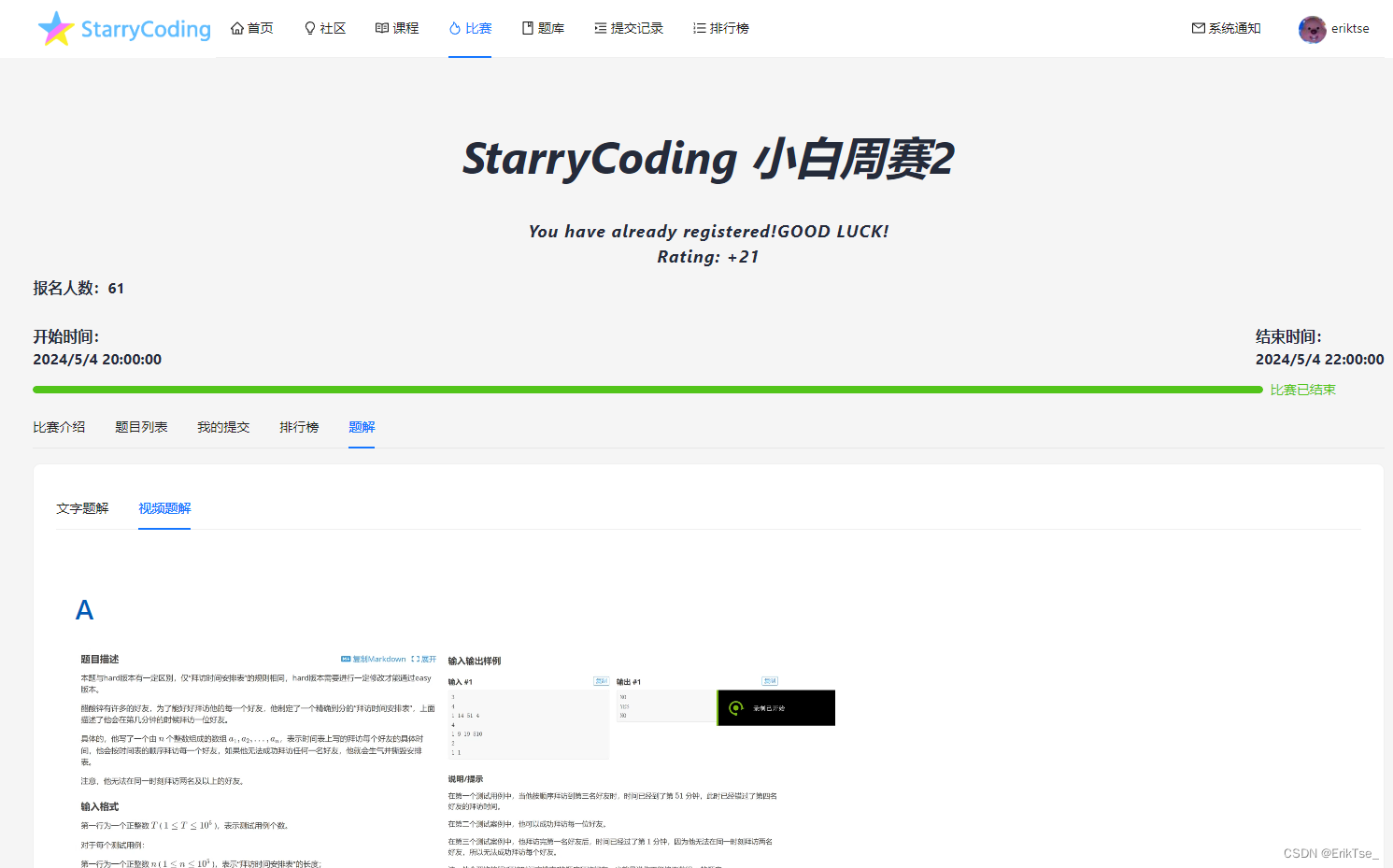Open the 题库 problem set
1393x868 pixels.
(x=543, y=28)
